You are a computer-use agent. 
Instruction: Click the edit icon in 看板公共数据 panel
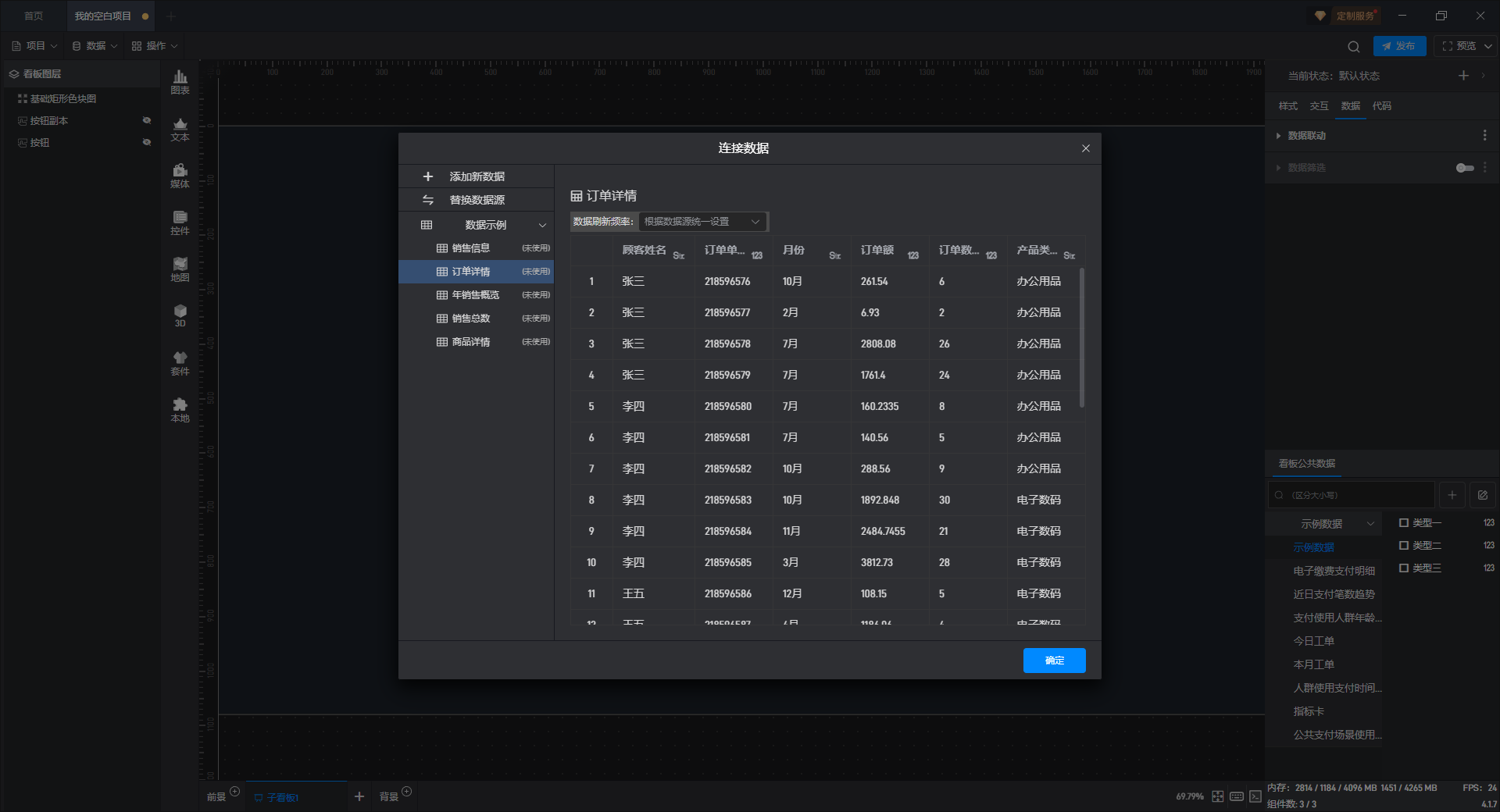click(1482, 495)
